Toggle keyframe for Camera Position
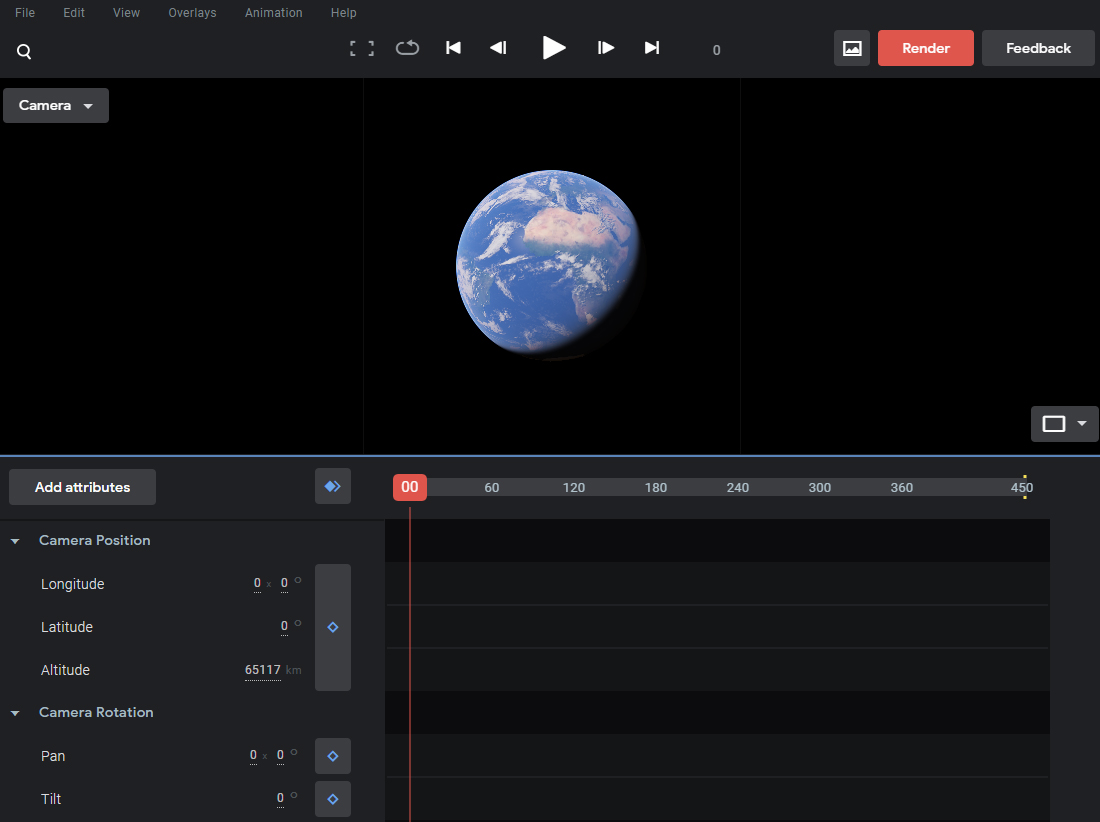This screenshot has height=822, width=1100. coord(333,627)
